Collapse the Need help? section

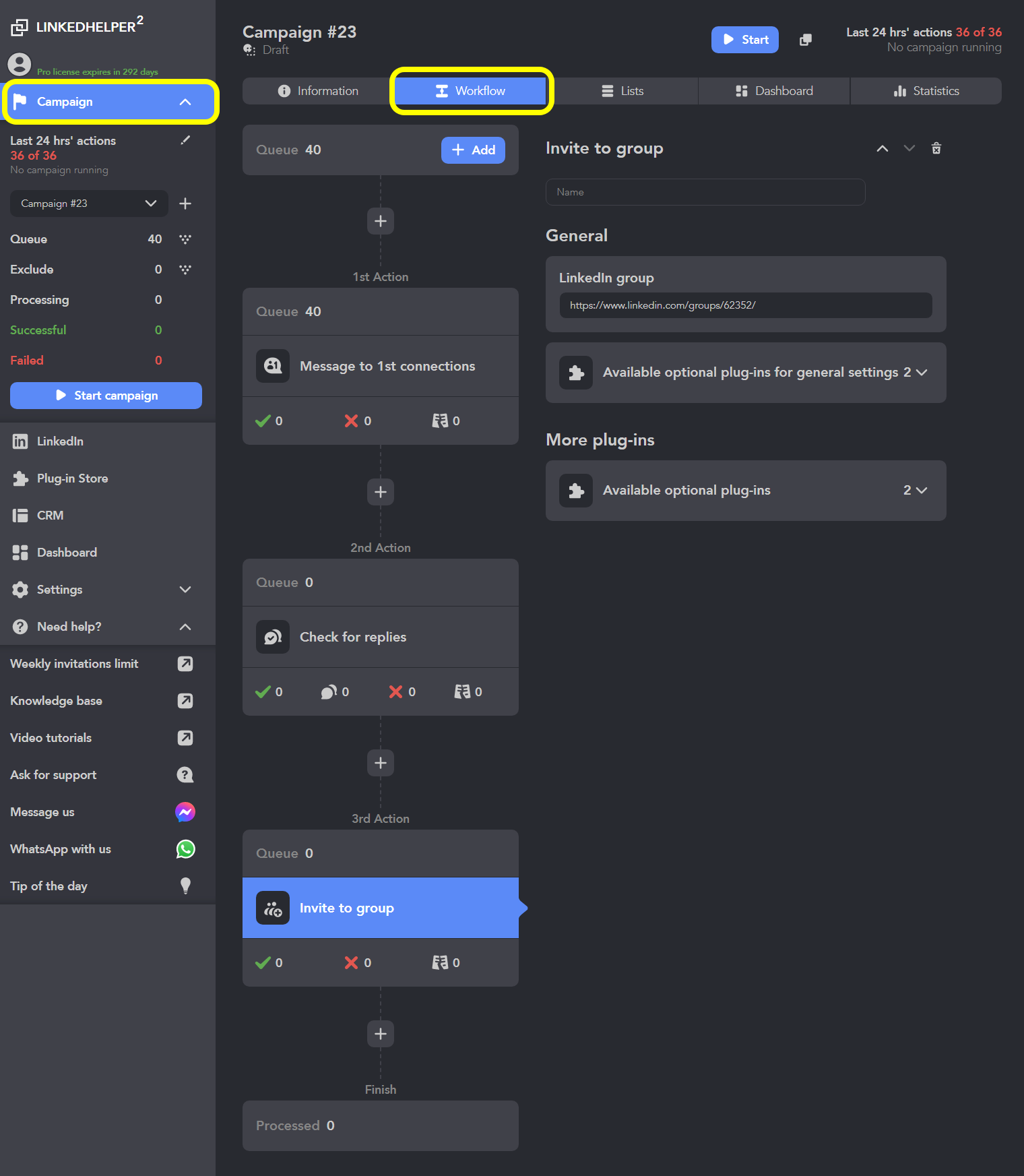185,627
